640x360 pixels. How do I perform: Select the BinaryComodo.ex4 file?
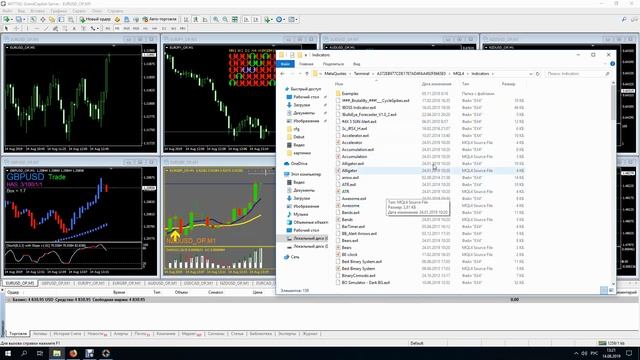358,276
